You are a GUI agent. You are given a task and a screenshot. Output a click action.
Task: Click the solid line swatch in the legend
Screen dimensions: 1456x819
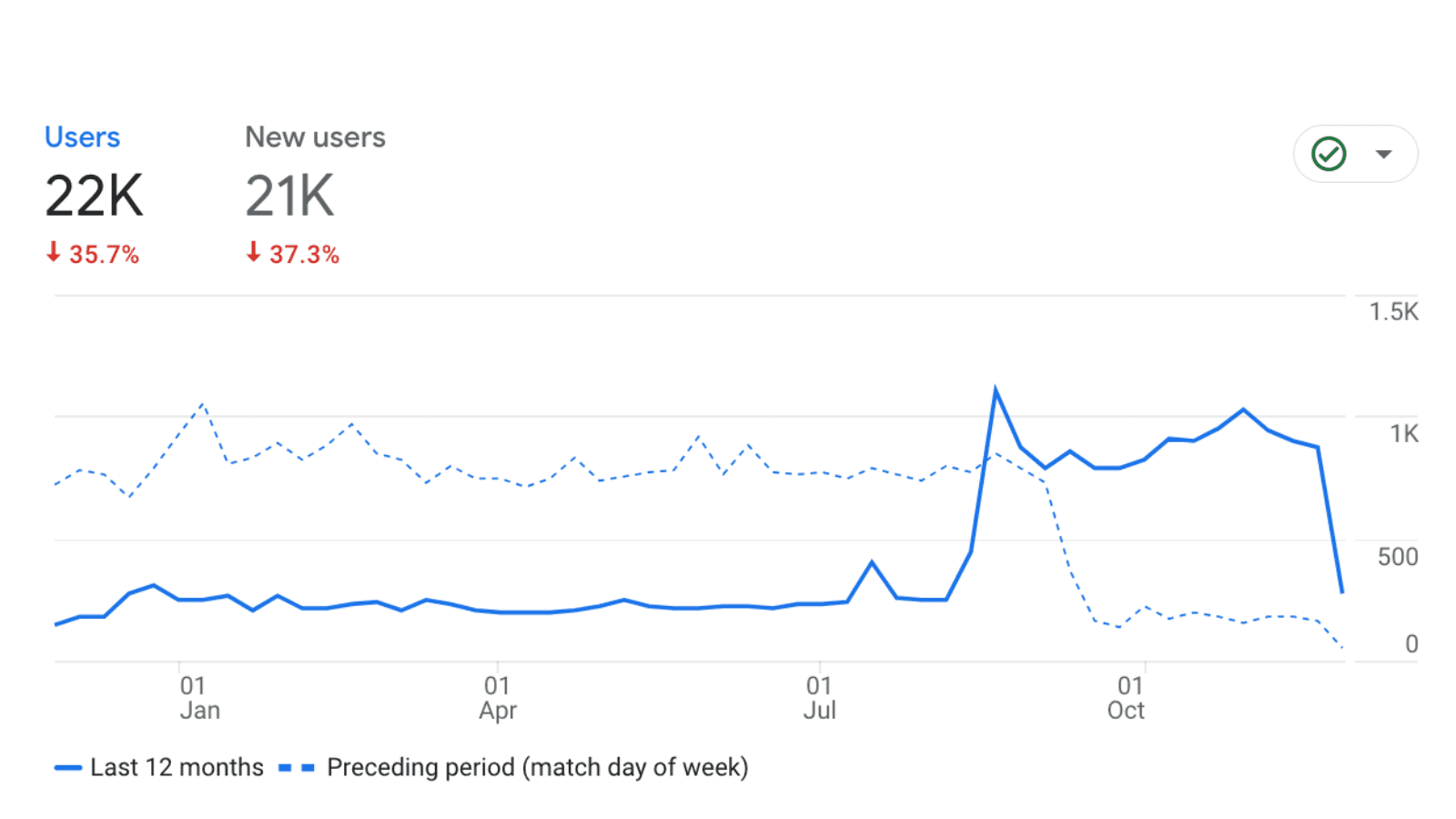(68, 768)
